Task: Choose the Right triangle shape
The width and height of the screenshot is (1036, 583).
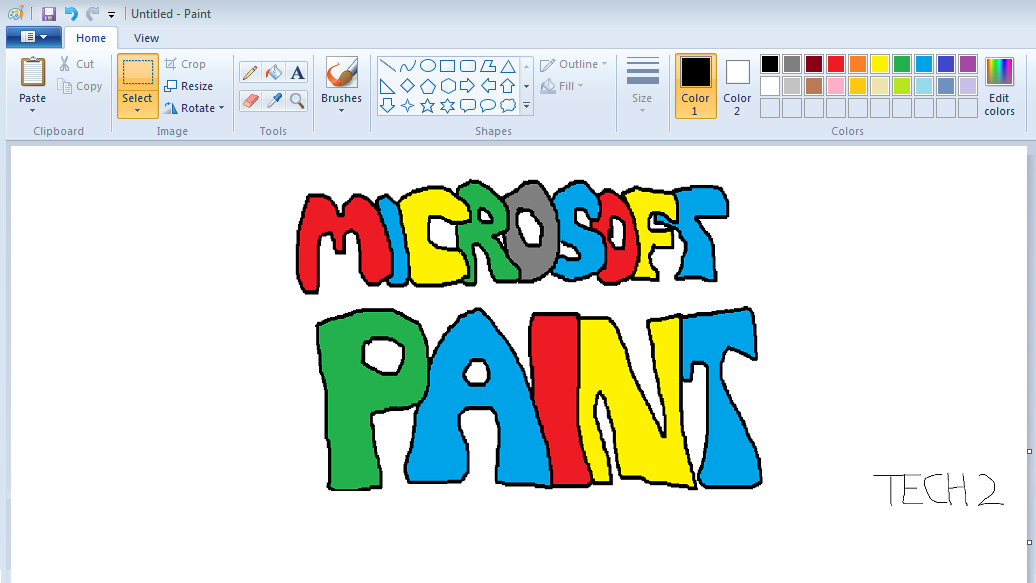Action: [x=388, y=86]
